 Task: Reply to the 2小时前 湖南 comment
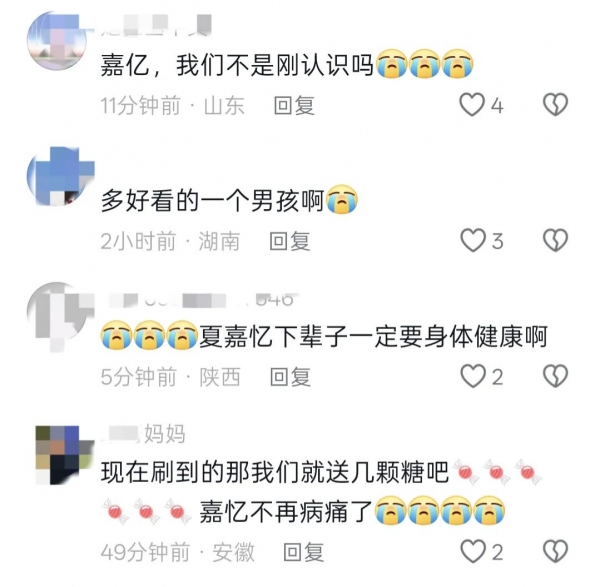[x=290, y=241]
